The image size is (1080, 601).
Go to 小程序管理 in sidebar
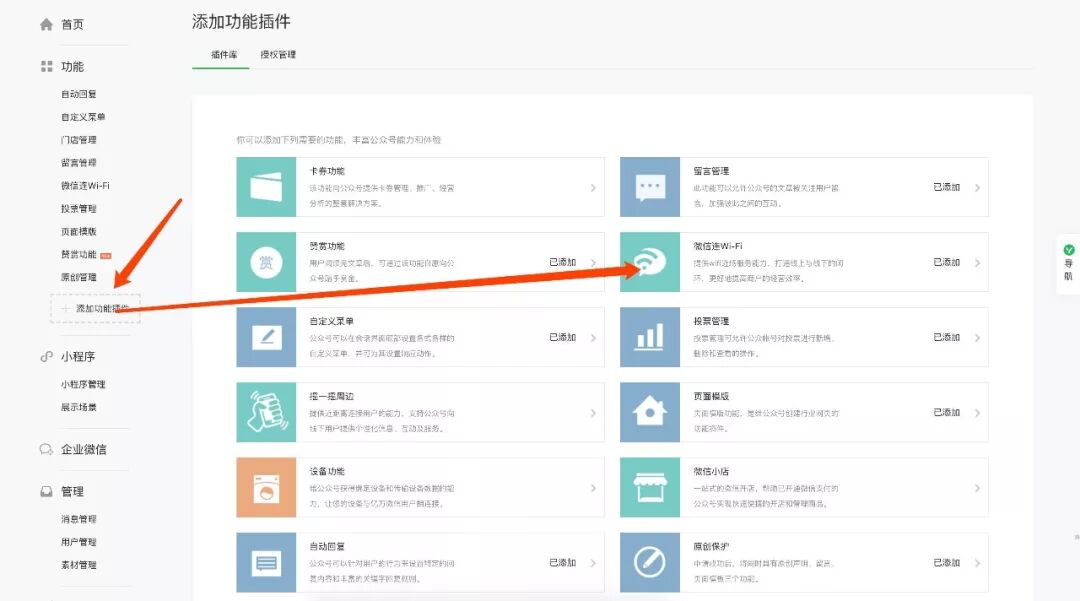pyautogui.click(x=83, y=384)
